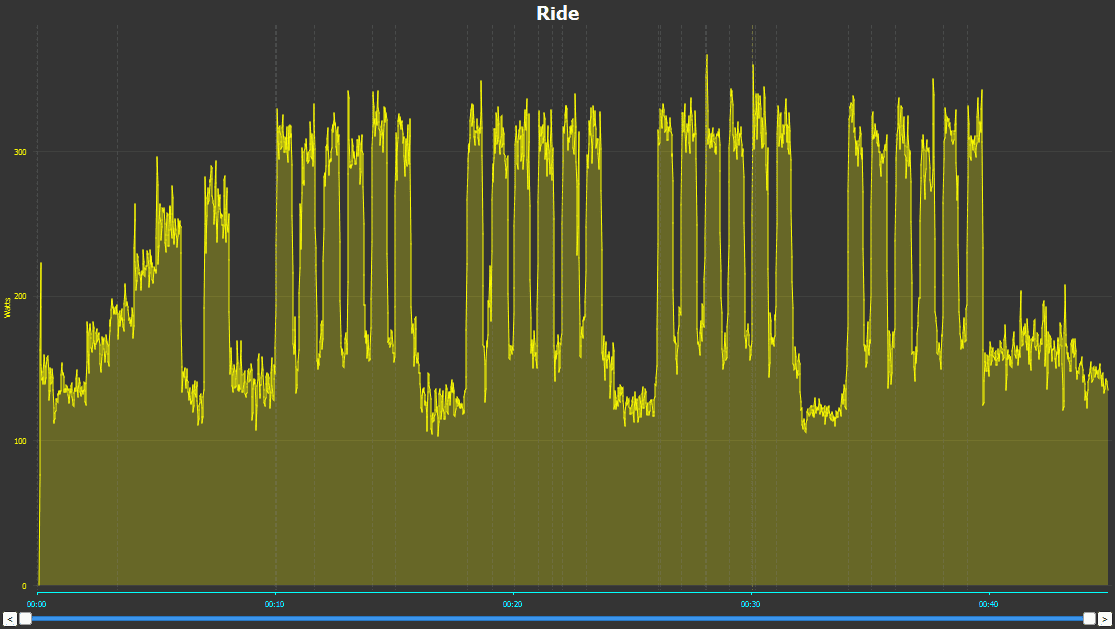1115x629 pixels.
Task: Click the left range slider handle
Action: click(x=26, y=619)
